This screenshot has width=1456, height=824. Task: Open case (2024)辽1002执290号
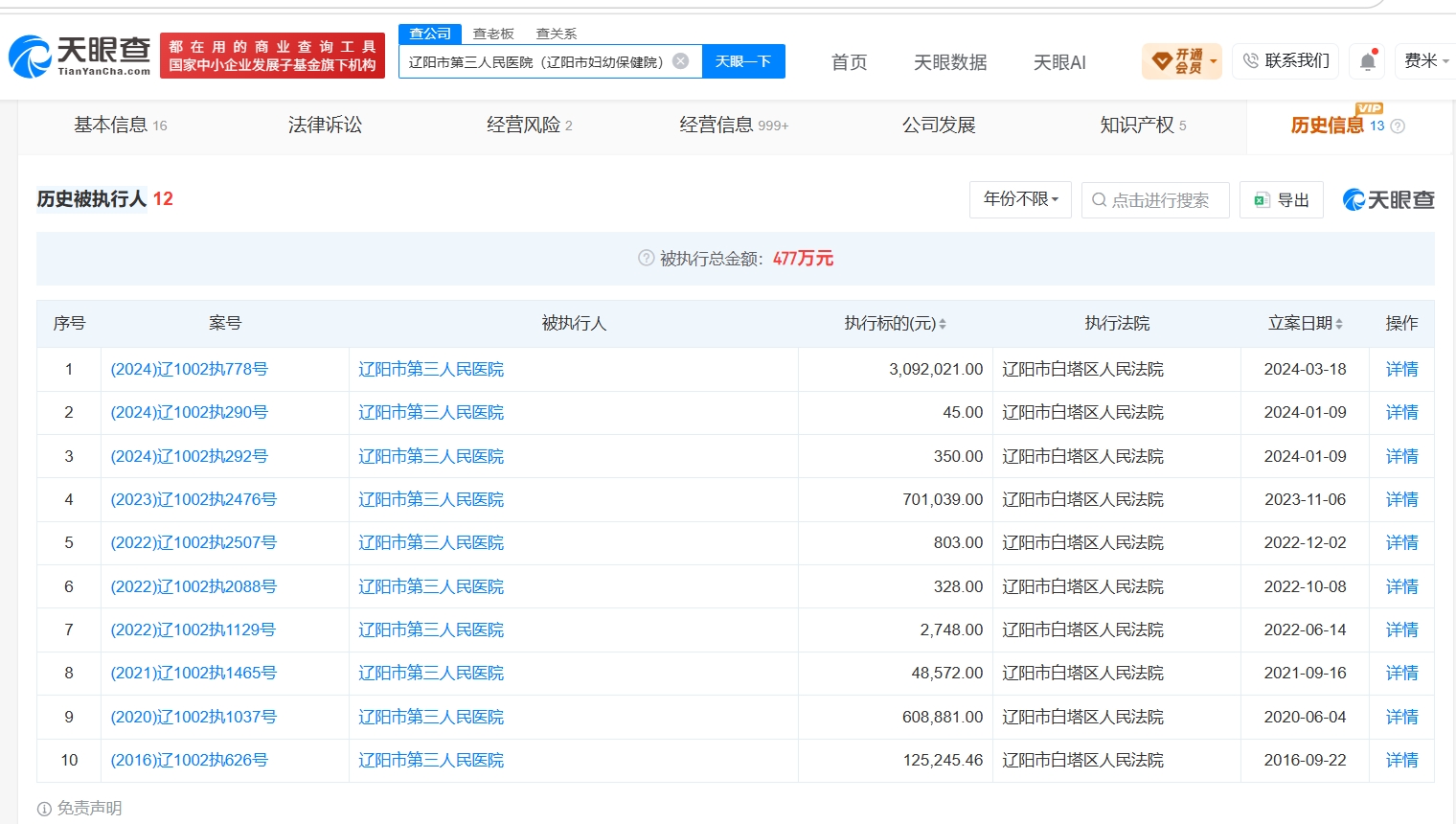(x=190, y=412)
